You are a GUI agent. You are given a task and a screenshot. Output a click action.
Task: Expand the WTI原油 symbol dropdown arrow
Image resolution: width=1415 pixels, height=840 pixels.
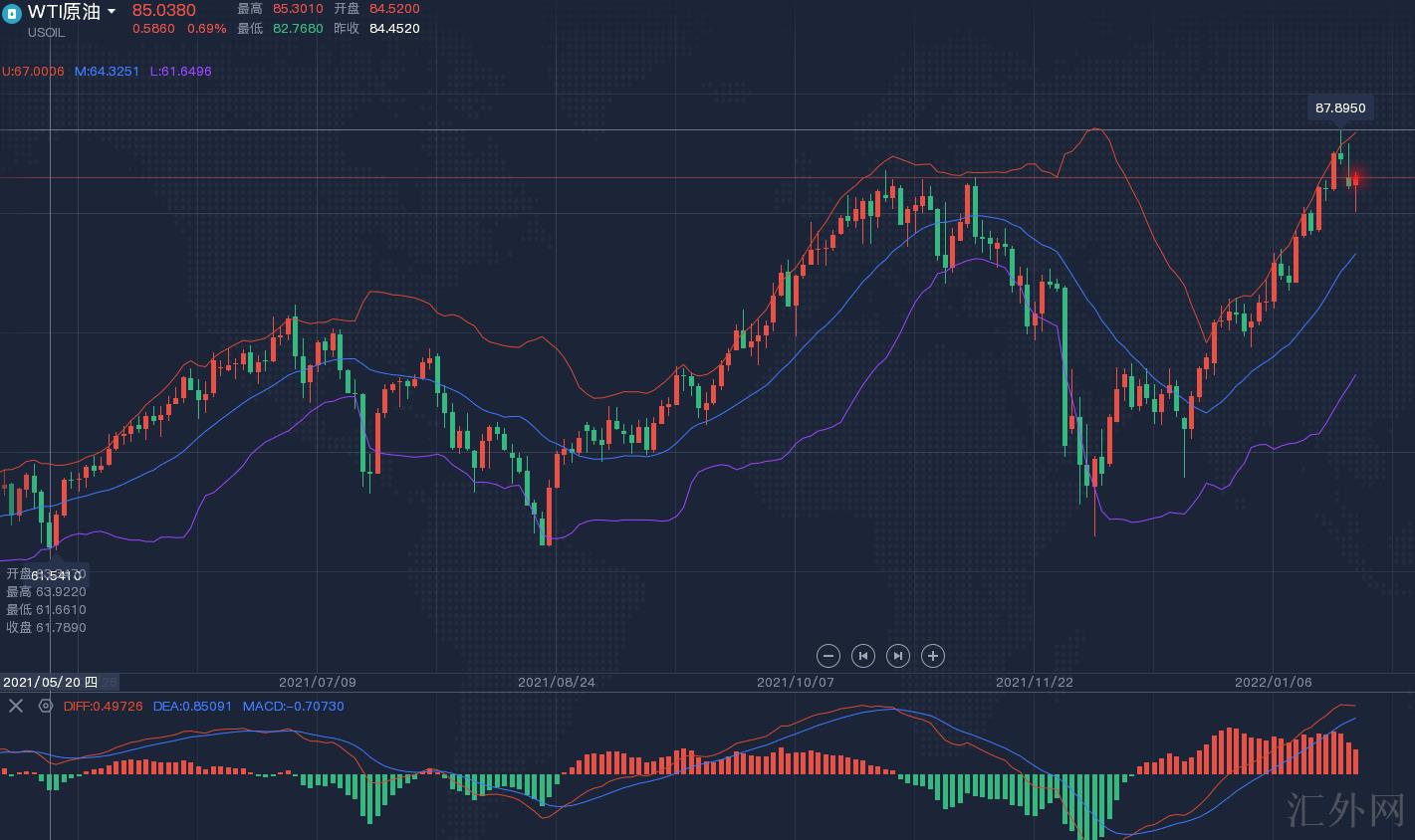click(x=112, y=12)
